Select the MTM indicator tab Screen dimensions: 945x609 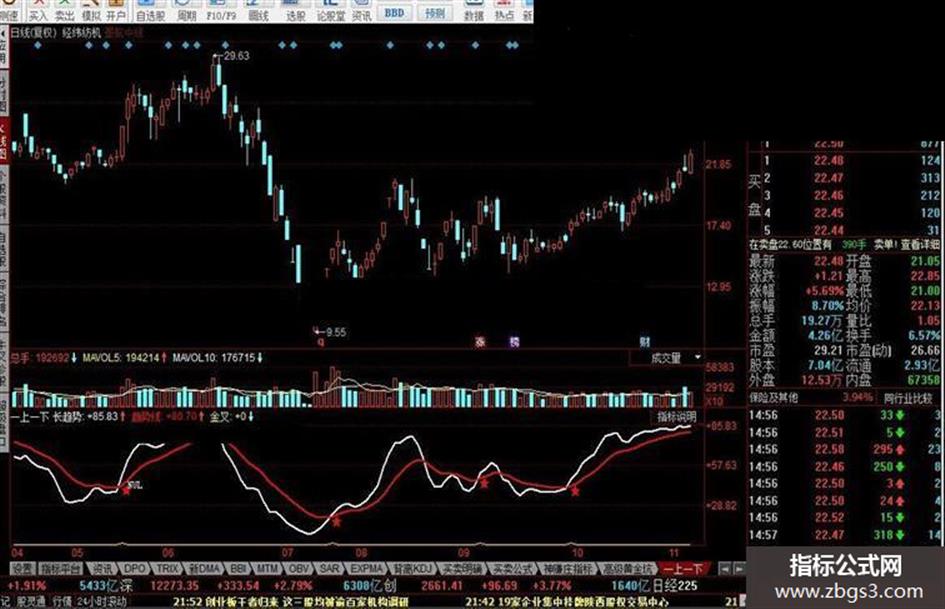pyautogui.click(x=267, y=569)
